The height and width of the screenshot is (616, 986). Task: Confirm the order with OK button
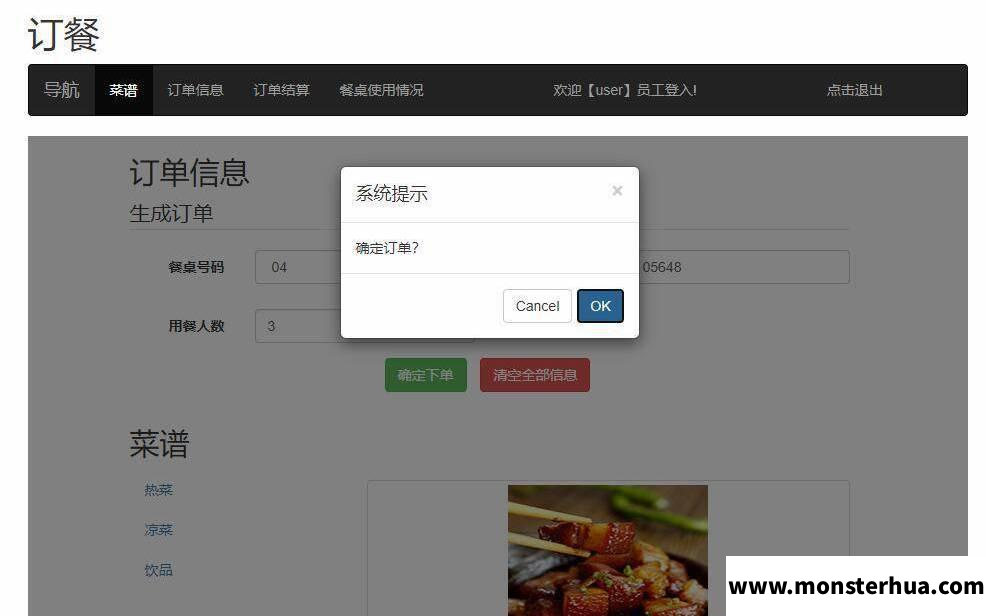click(x=601, y=306)
